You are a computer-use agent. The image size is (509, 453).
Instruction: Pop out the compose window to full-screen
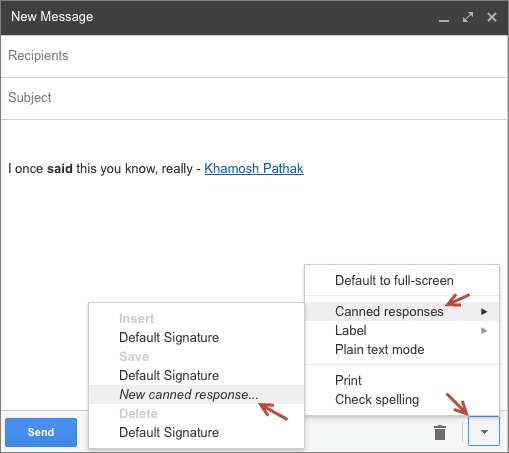[468, 17]
